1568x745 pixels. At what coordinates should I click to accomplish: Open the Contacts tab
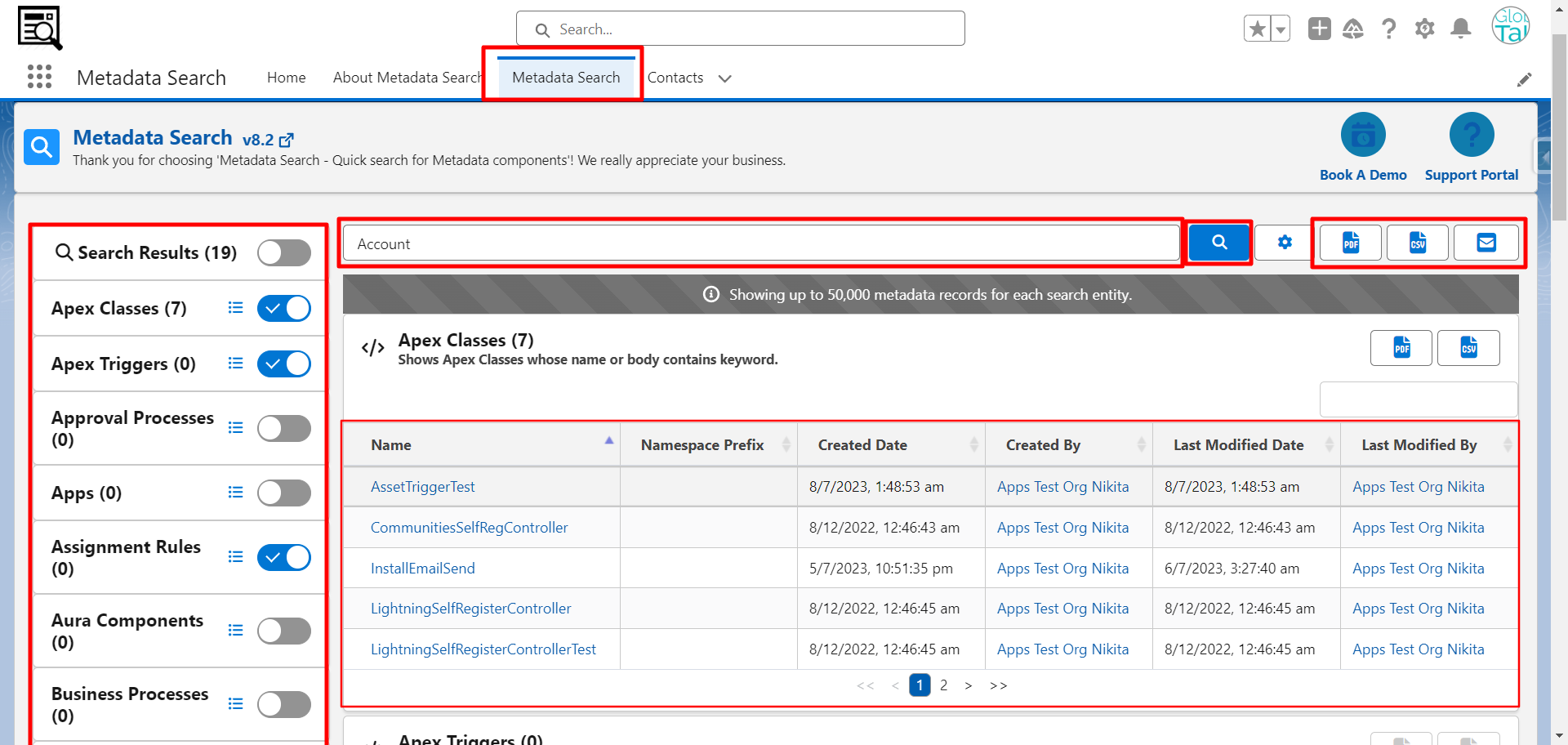(675, 78)
